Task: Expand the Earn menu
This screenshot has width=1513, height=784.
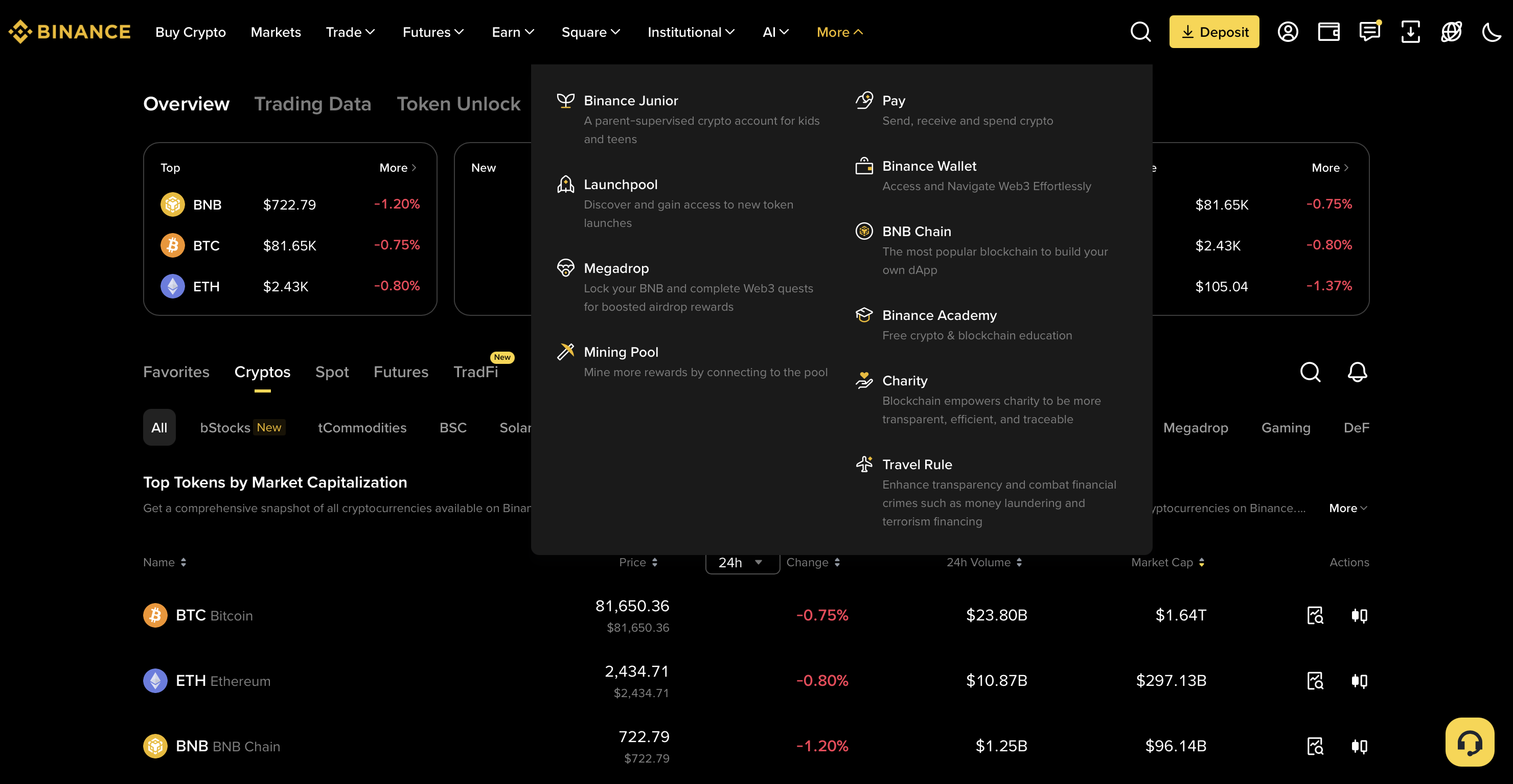Action: point(513,32)
